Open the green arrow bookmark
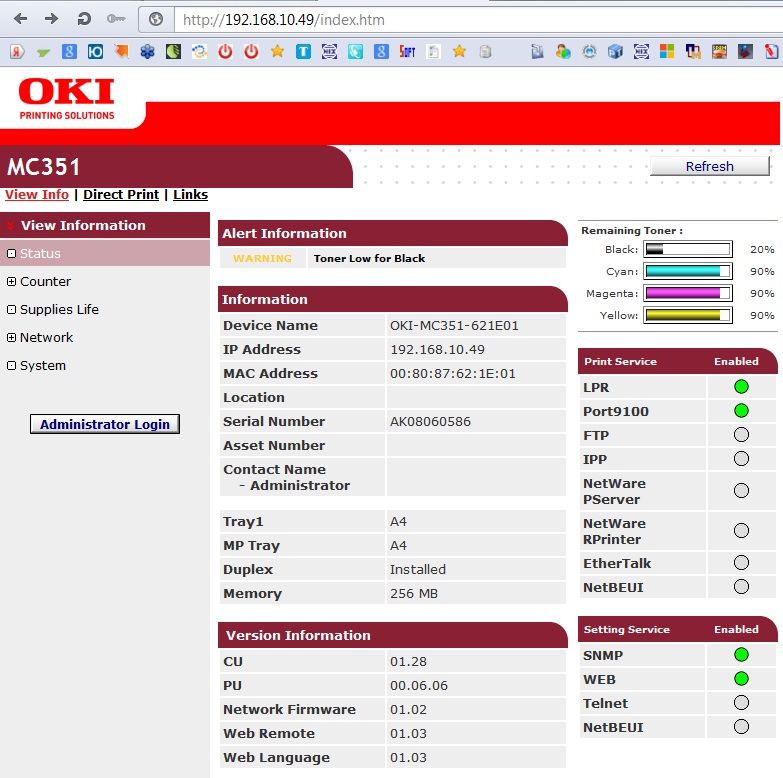Screen dimensions: 783x778 click(x=43, y=52)
